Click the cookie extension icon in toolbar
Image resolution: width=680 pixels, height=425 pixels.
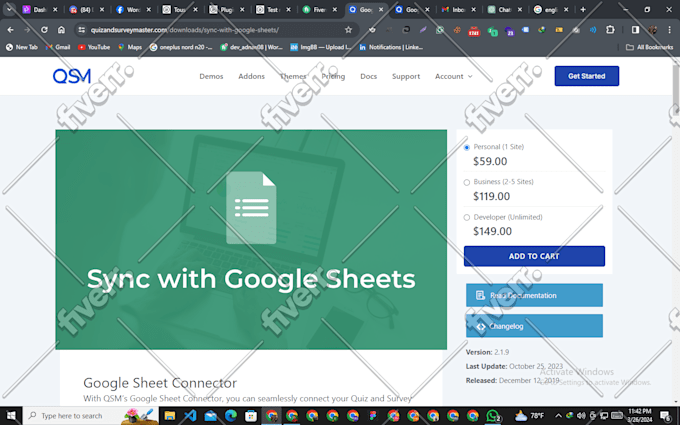coord(457,29)
